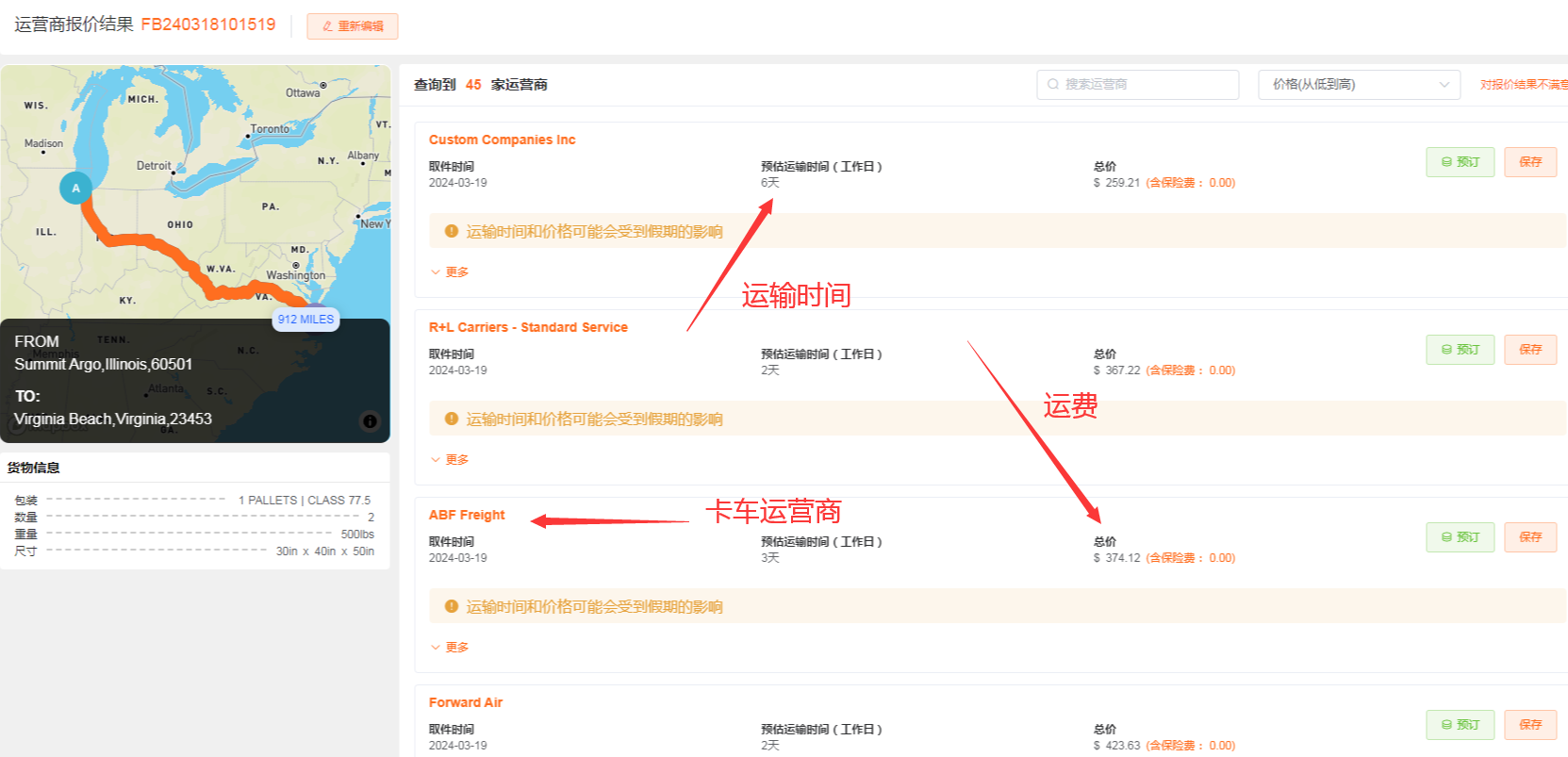The width and height of the screenshot is (1568, 757).
Task: Book the R+L Carriers Standard Service quote
Action: click(1461, 350)
